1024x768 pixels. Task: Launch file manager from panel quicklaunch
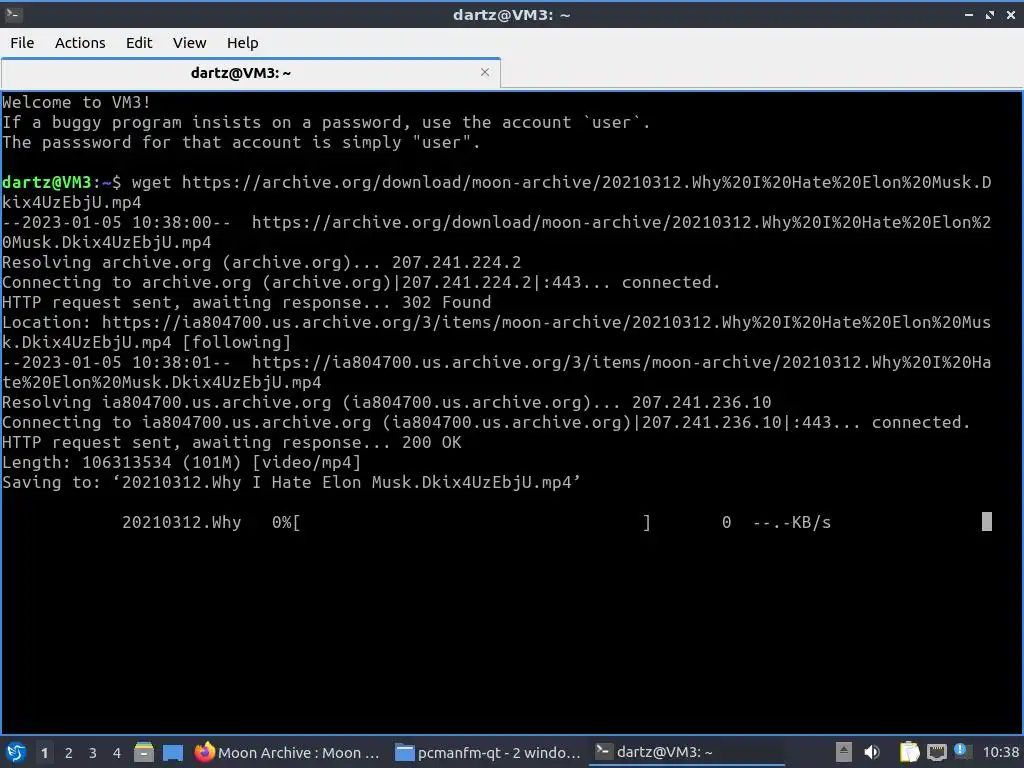144,752
